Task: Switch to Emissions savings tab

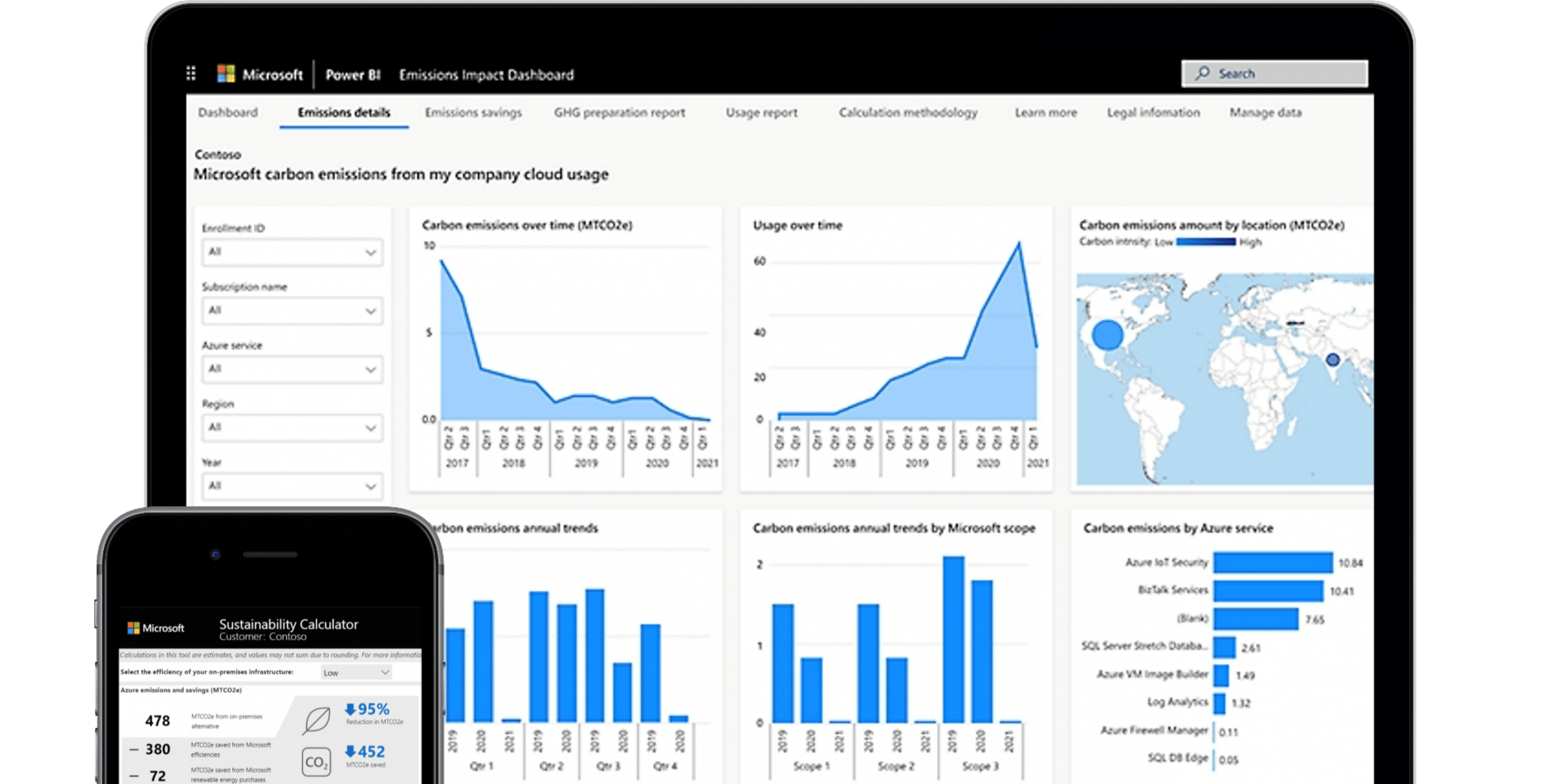Action: 473,113
